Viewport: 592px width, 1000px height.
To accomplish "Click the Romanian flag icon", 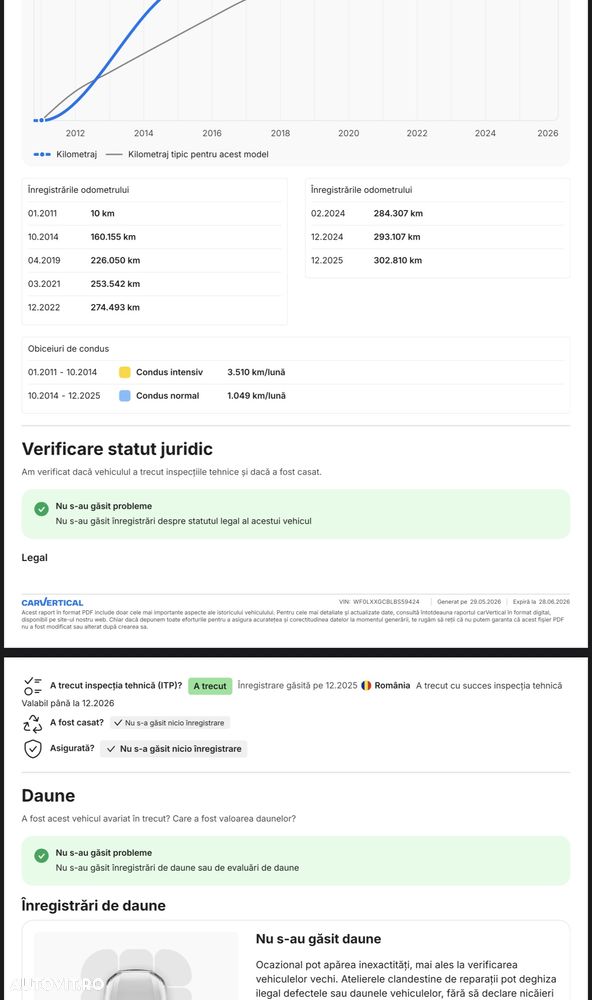I will 366,686.
